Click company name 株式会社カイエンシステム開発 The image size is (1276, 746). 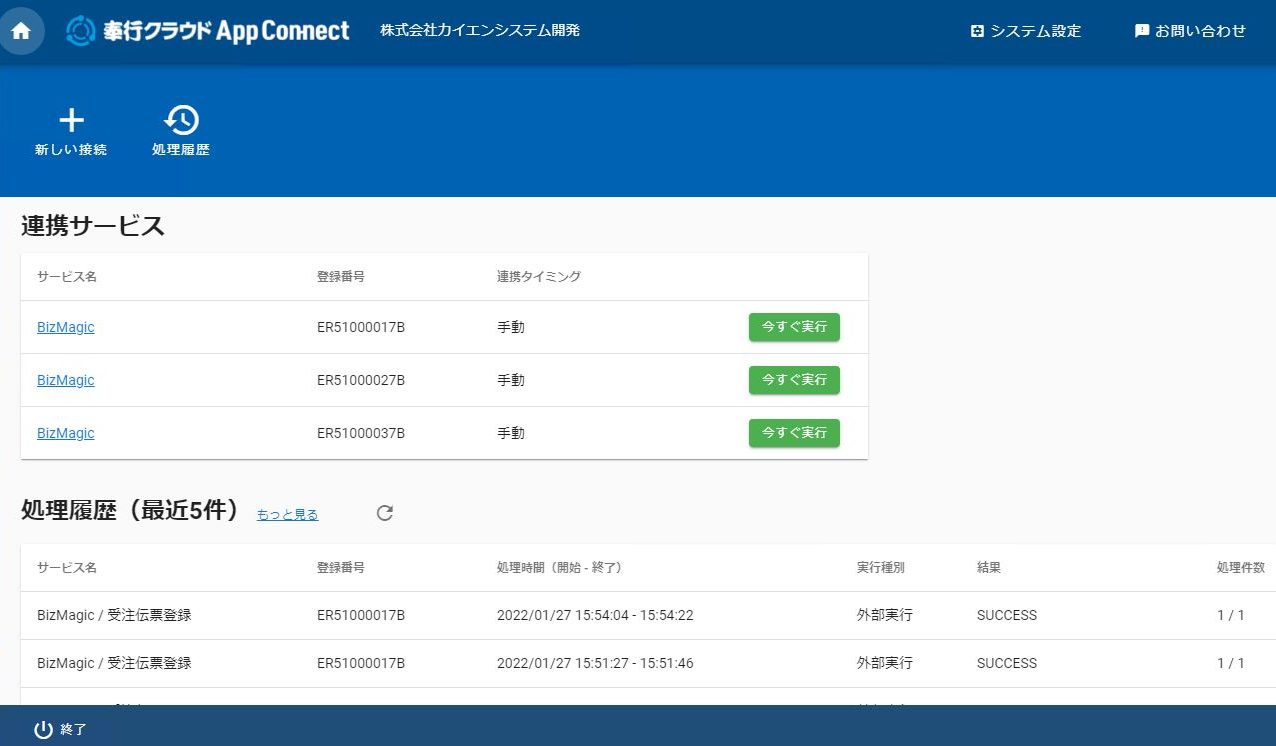point(480,30)
